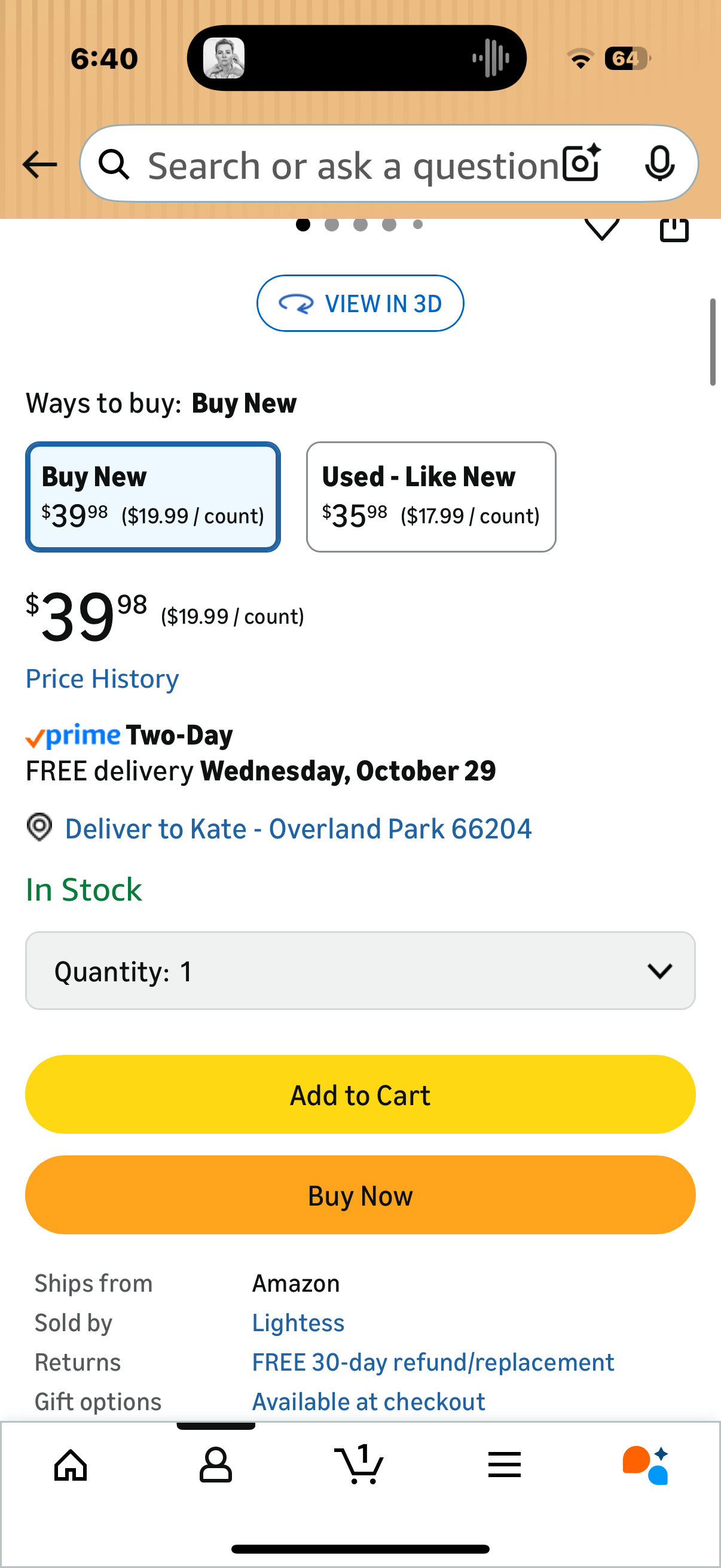
Task: Expand the Quantity dropdown
Action: click(x=360, y=970)
